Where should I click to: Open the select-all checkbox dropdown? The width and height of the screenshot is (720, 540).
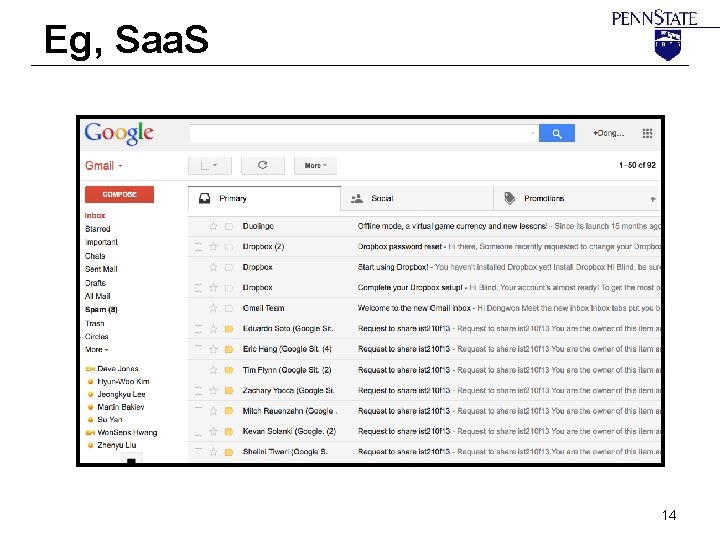(210, 165)
